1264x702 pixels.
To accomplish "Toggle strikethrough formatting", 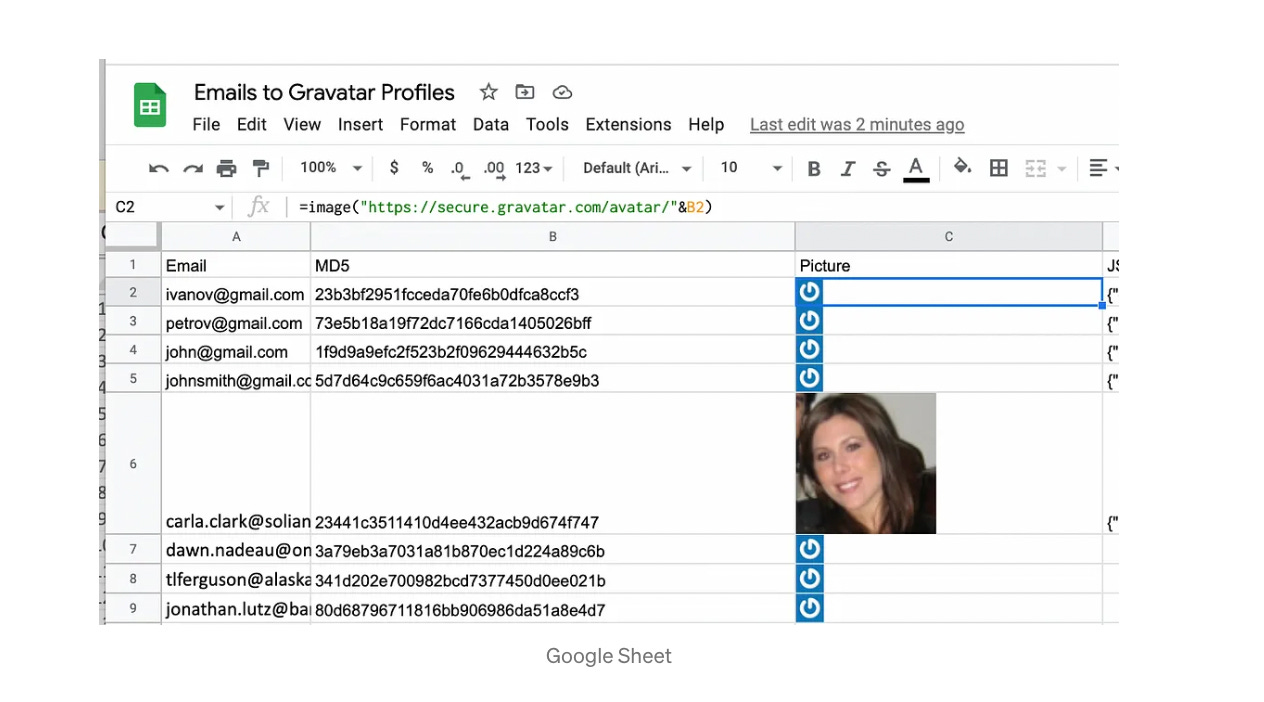I will coord(881,169).
